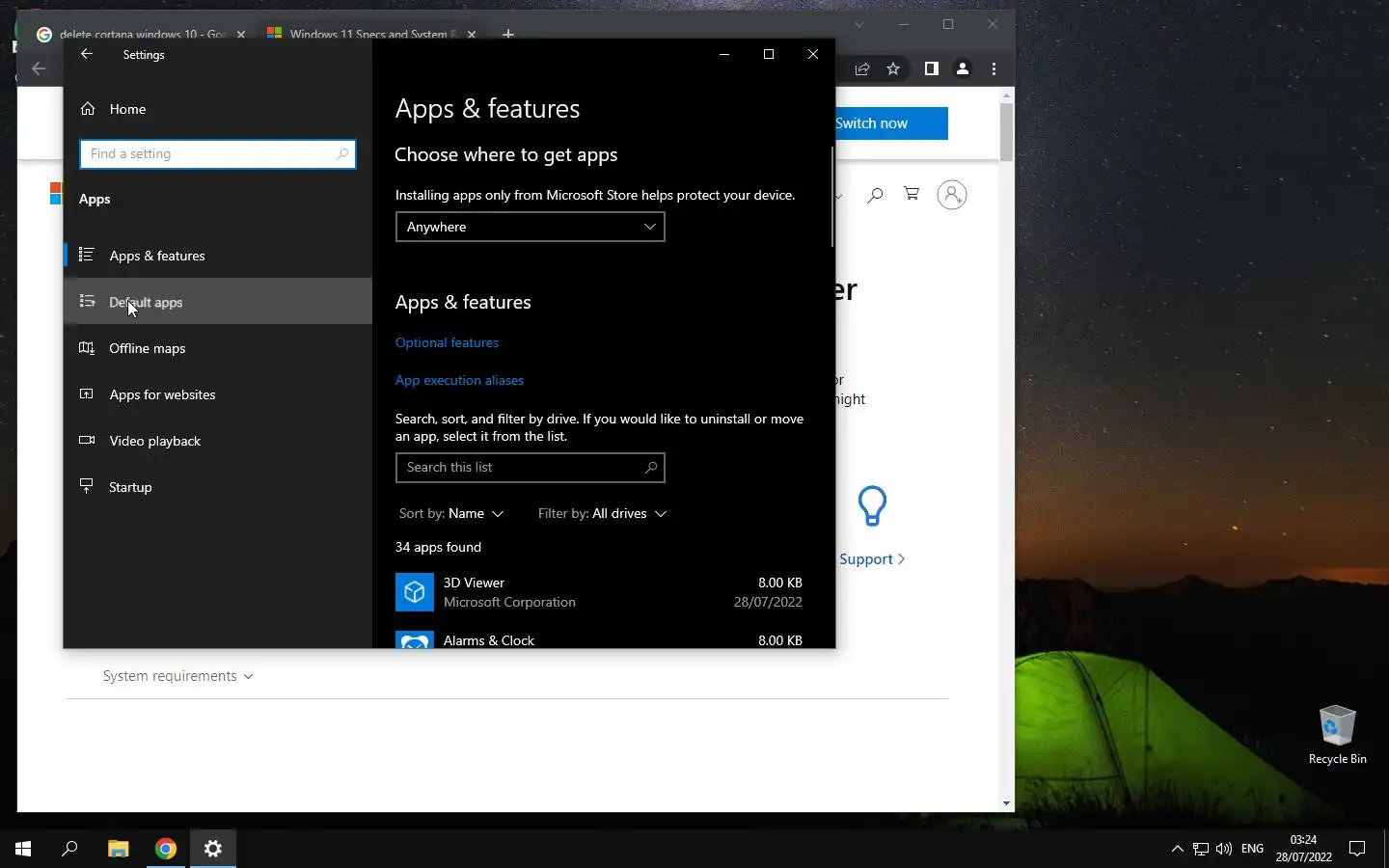Open Offline maps settings page
1389x868 pixels.
pos(218,348)
